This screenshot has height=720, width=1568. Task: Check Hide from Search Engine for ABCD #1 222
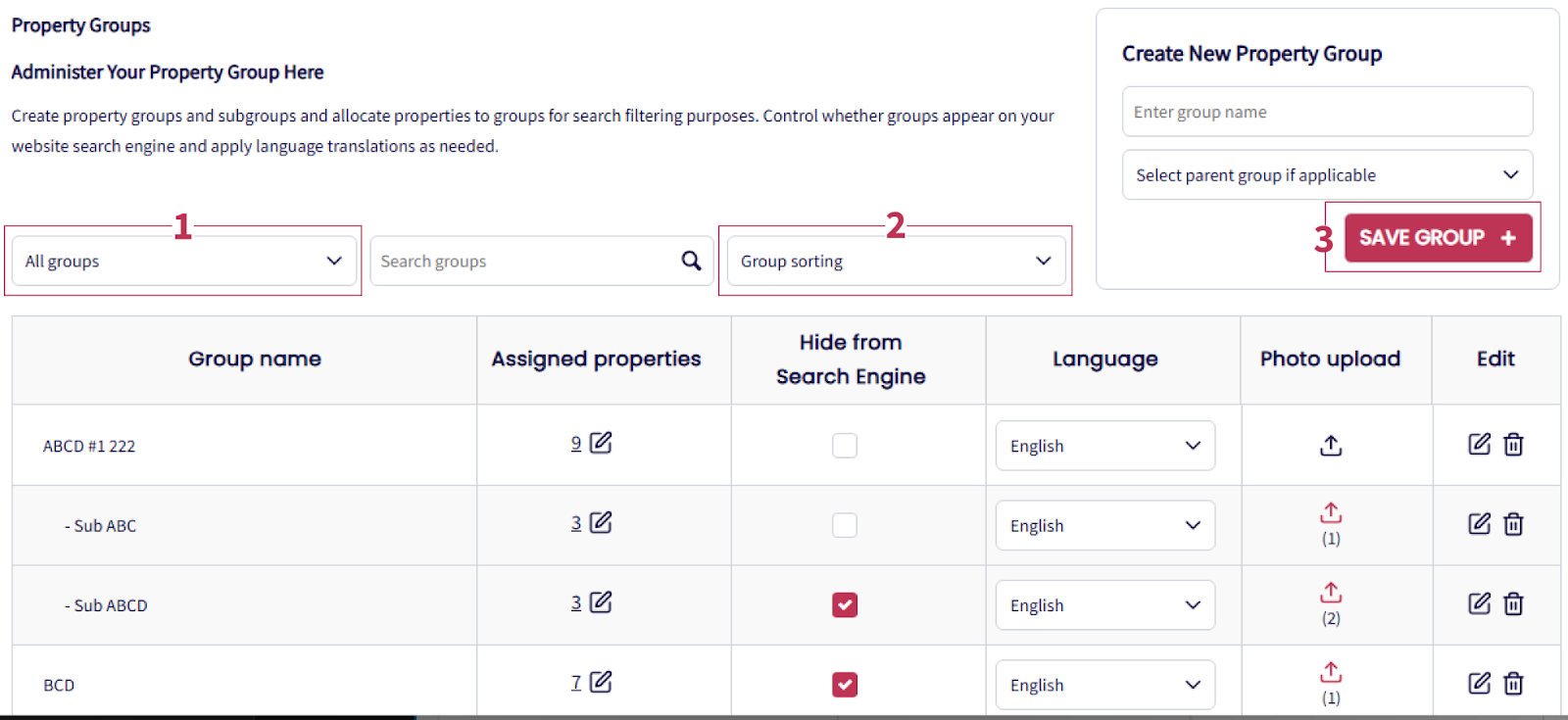(844, 446)
